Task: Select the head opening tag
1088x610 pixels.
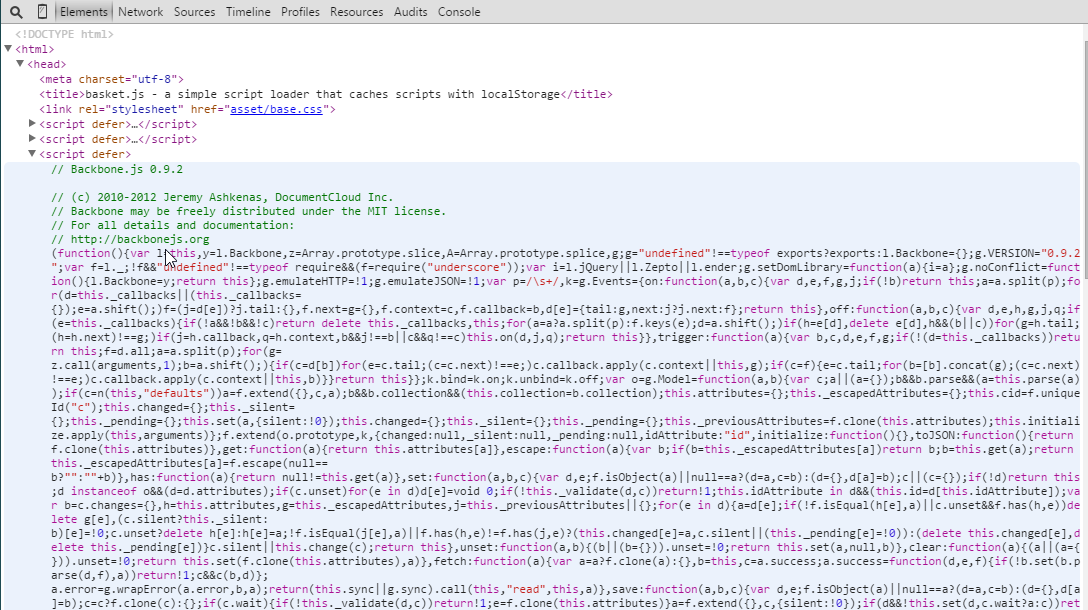Action: click(46, 65)
